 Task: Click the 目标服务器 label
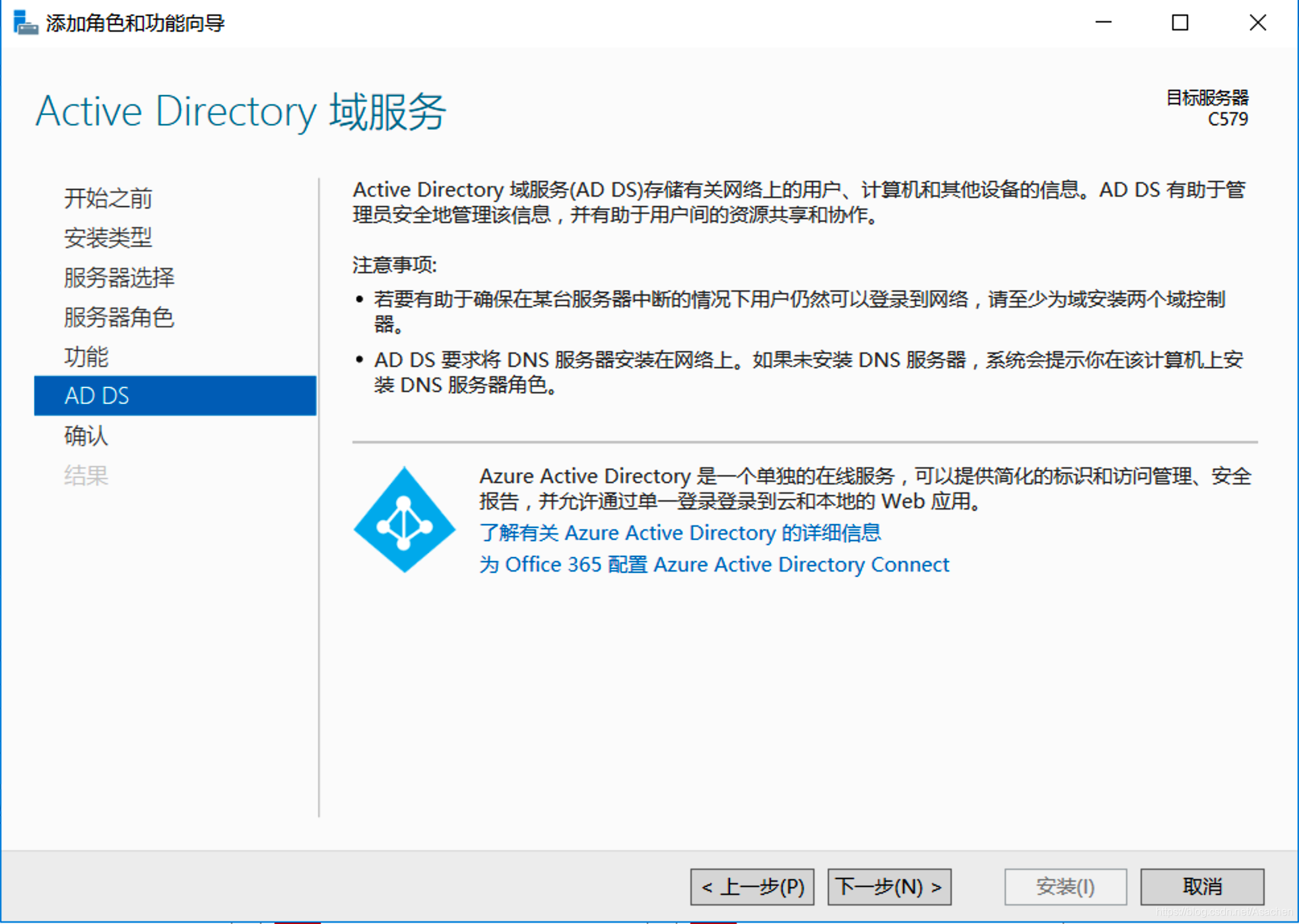pos(1207,98)
